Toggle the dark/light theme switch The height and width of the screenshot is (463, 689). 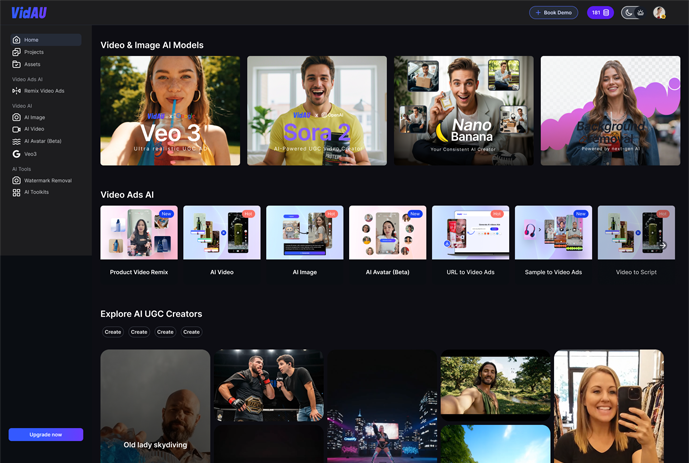click(634, 13)
